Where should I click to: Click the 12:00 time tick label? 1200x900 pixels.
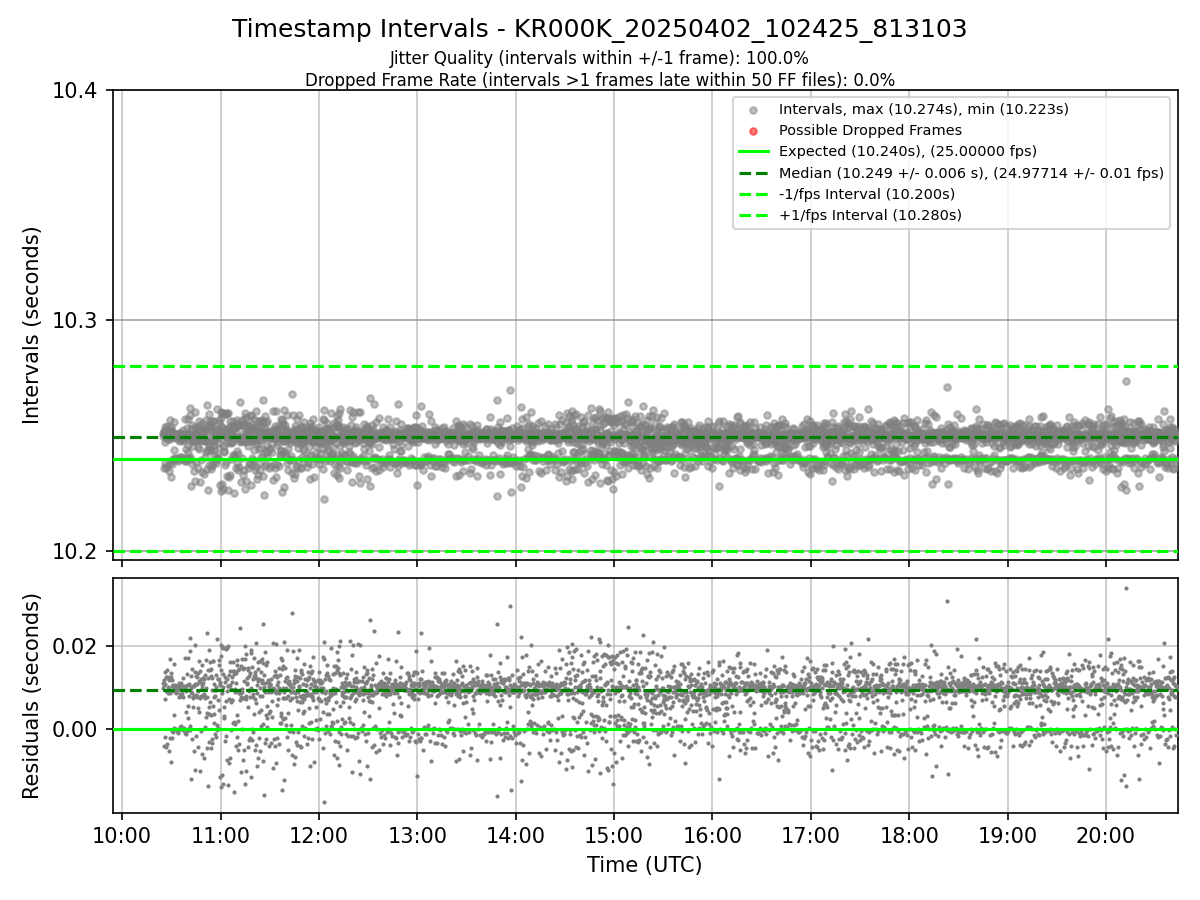click(319, 836)
